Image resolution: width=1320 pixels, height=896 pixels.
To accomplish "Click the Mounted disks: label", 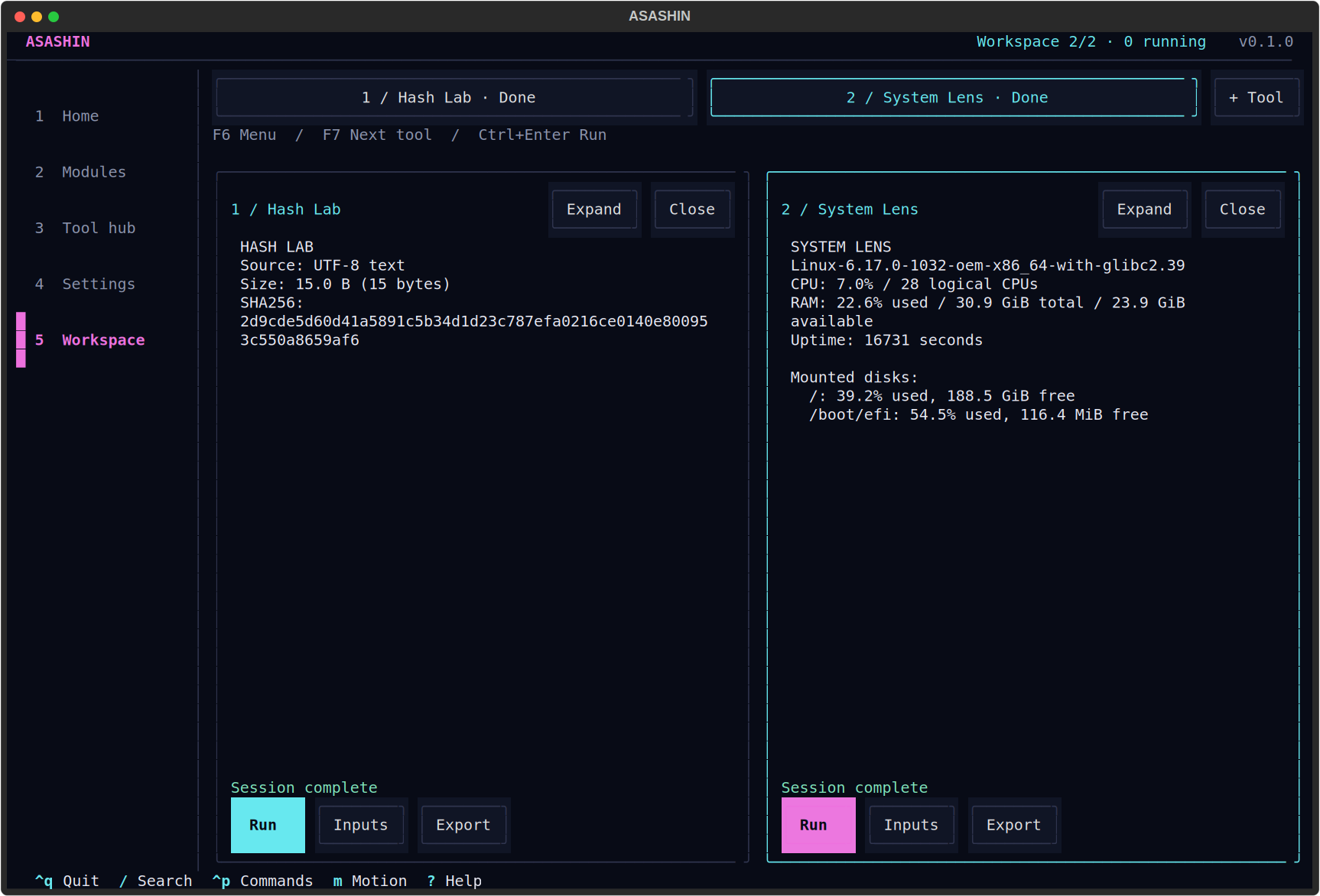I will 853,377.
